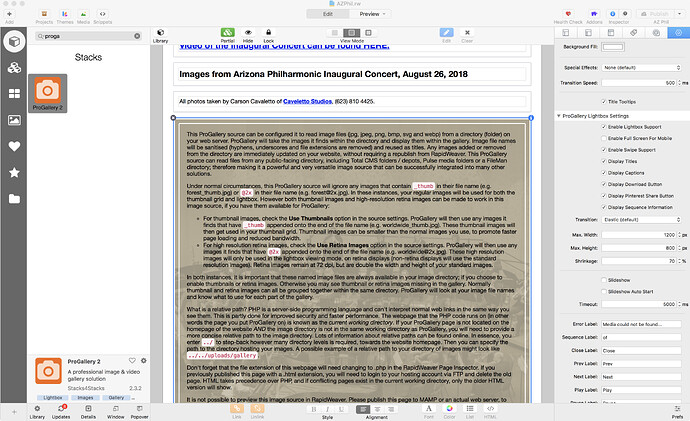Open the Themes browser icon
This screenshot has height=421, width=690.
(x=64, y=14)
